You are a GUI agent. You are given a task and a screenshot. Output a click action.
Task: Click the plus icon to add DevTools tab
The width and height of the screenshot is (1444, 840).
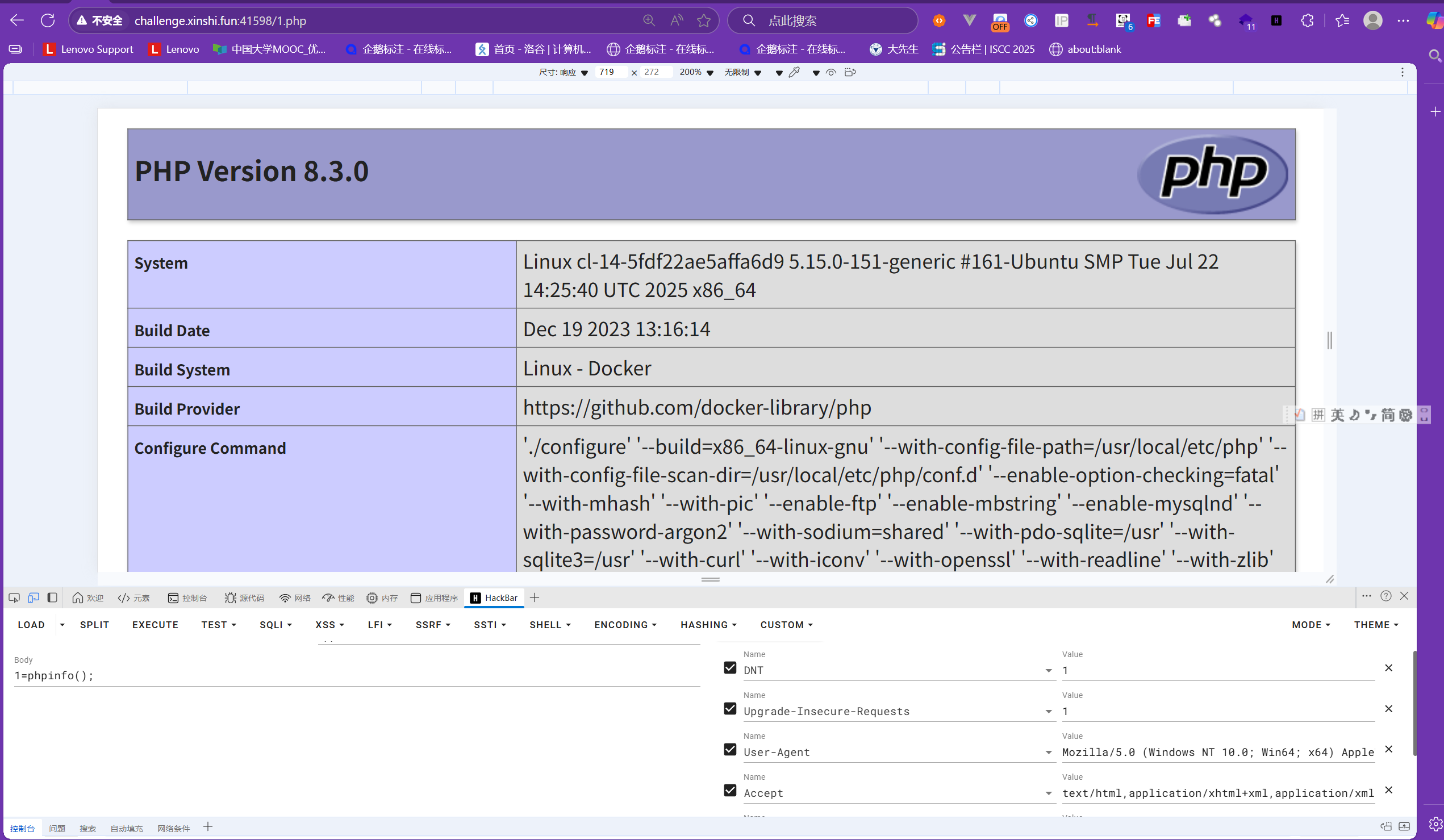[x=535, y=597]
